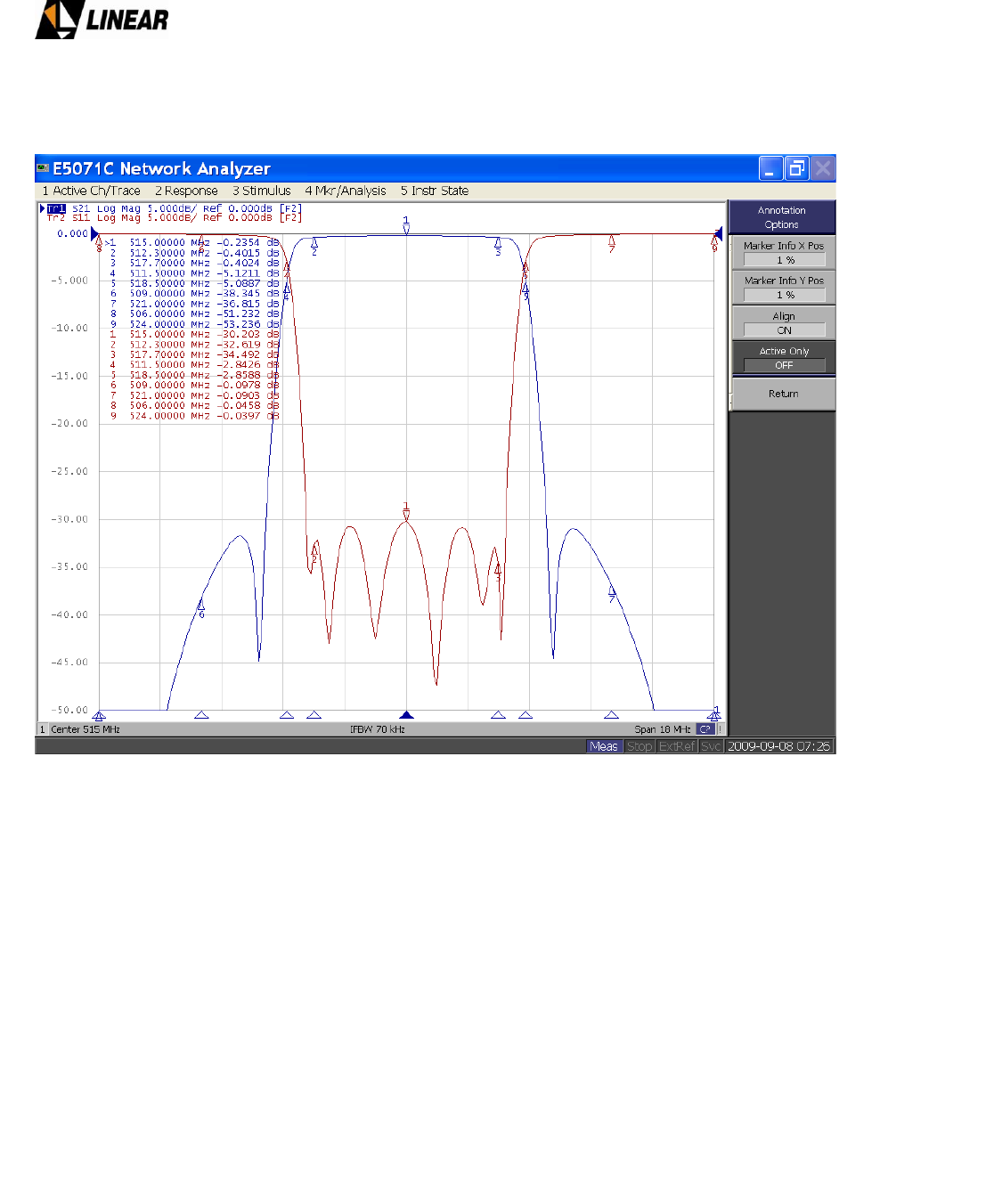Toggle the Align ON softkey
This screenshot has width=994, height=1204.
click(784, 323)
